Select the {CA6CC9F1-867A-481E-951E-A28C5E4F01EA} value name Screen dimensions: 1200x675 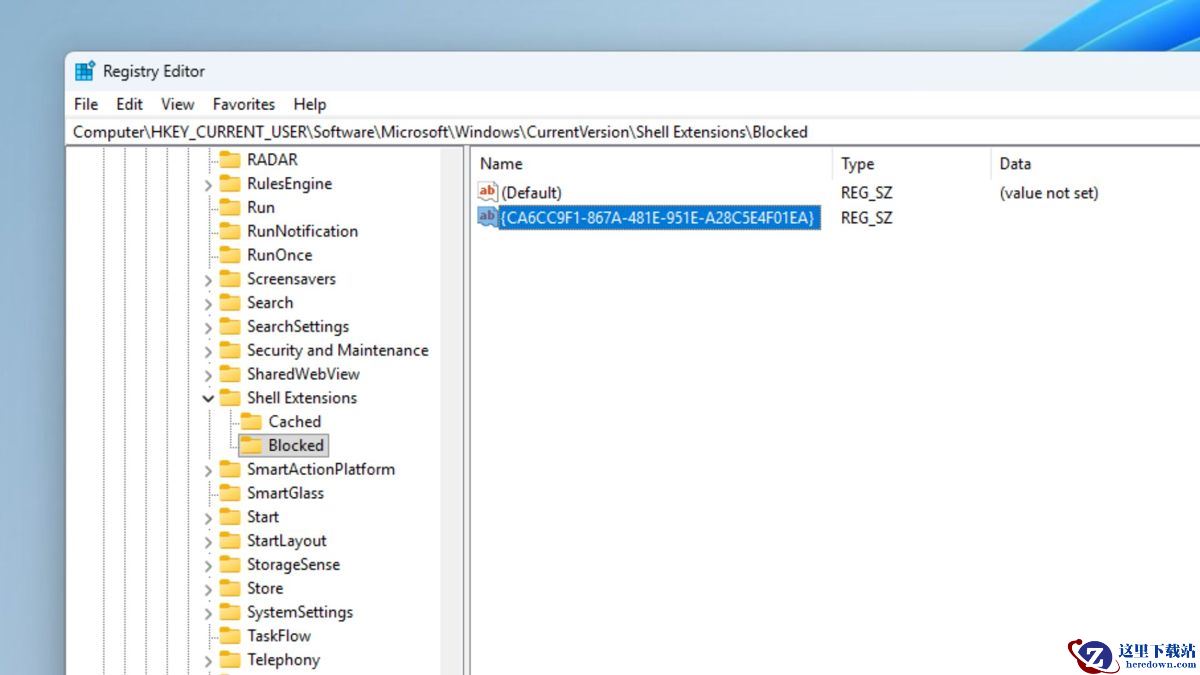658,217
